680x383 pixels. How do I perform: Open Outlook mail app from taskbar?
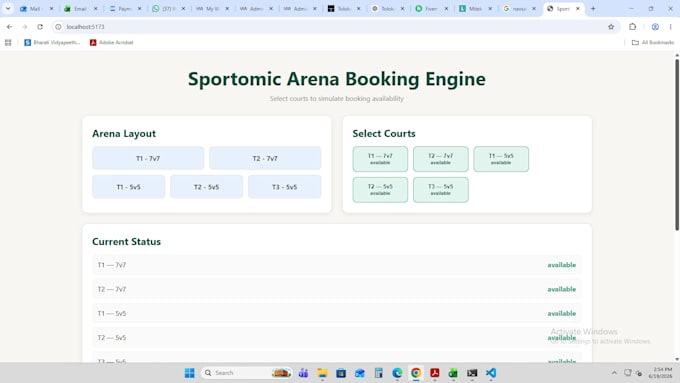[360, 373]
